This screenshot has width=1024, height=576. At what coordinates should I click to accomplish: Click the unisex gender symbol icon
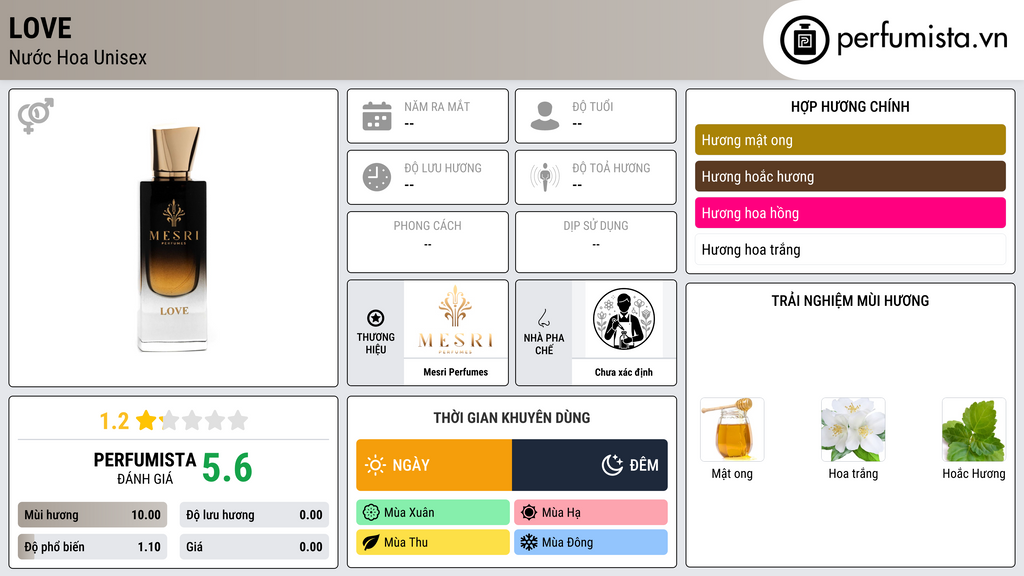coord(36,116)
